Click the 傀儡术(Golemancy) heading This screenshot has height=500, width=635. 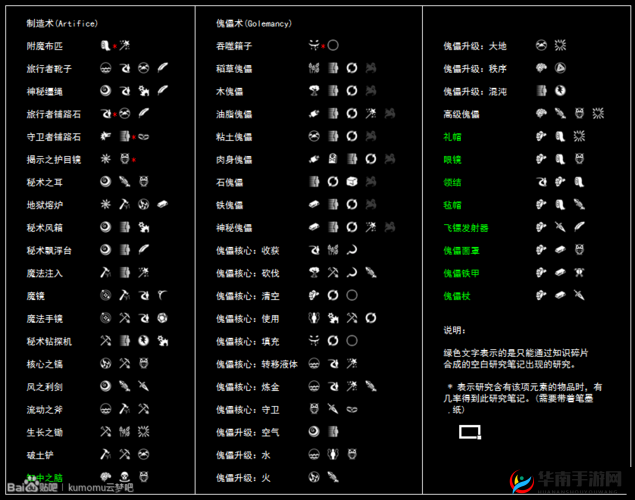click(x=254, y=23)
